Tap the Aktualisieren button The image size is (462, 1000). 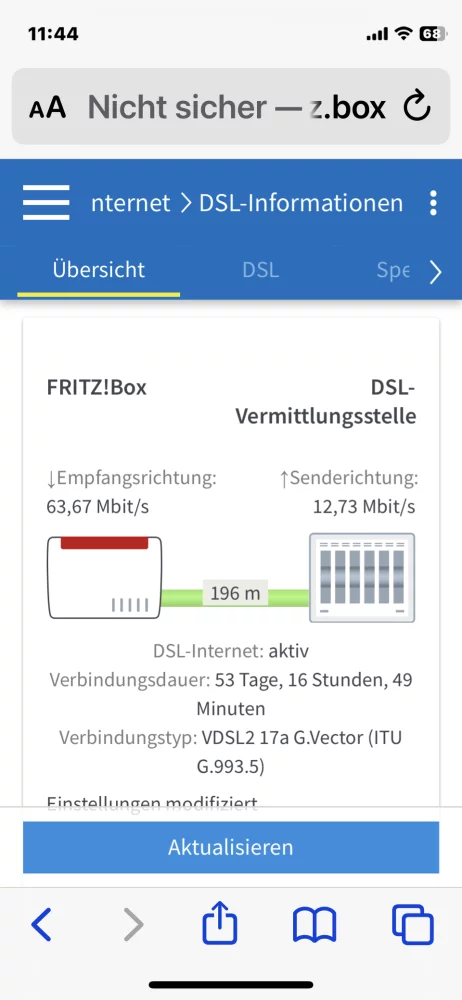coord(231,847)
